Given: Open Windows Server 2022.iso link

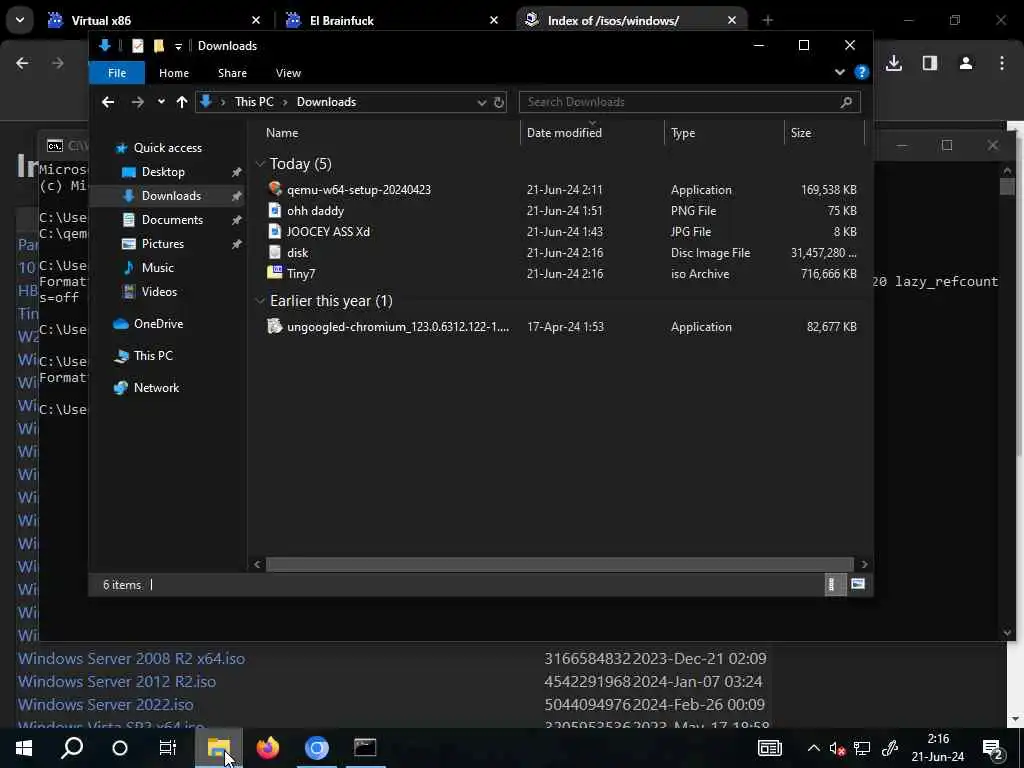Looking at the screenshot, I should tap(106, 705).
